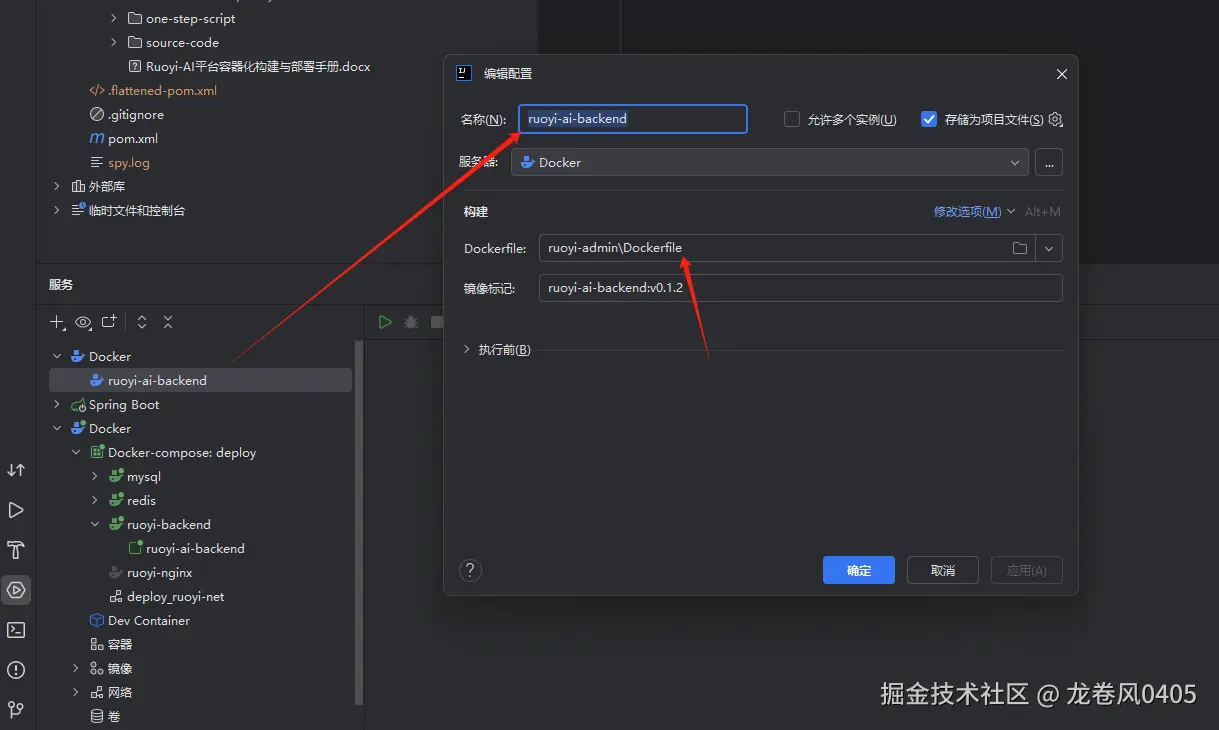This screenshot has width=1219, height=730.
Task: Uncheck the 存储为项目文件 checkbox
Action: click(929, 119)
